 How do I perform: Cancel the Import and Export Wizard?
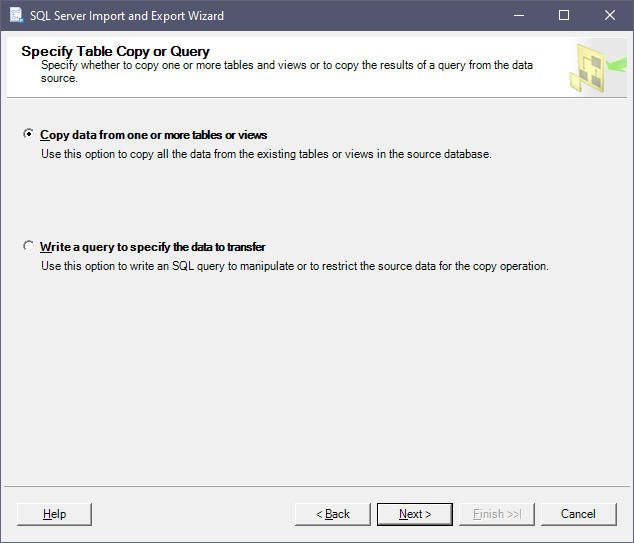pos(578,514)
